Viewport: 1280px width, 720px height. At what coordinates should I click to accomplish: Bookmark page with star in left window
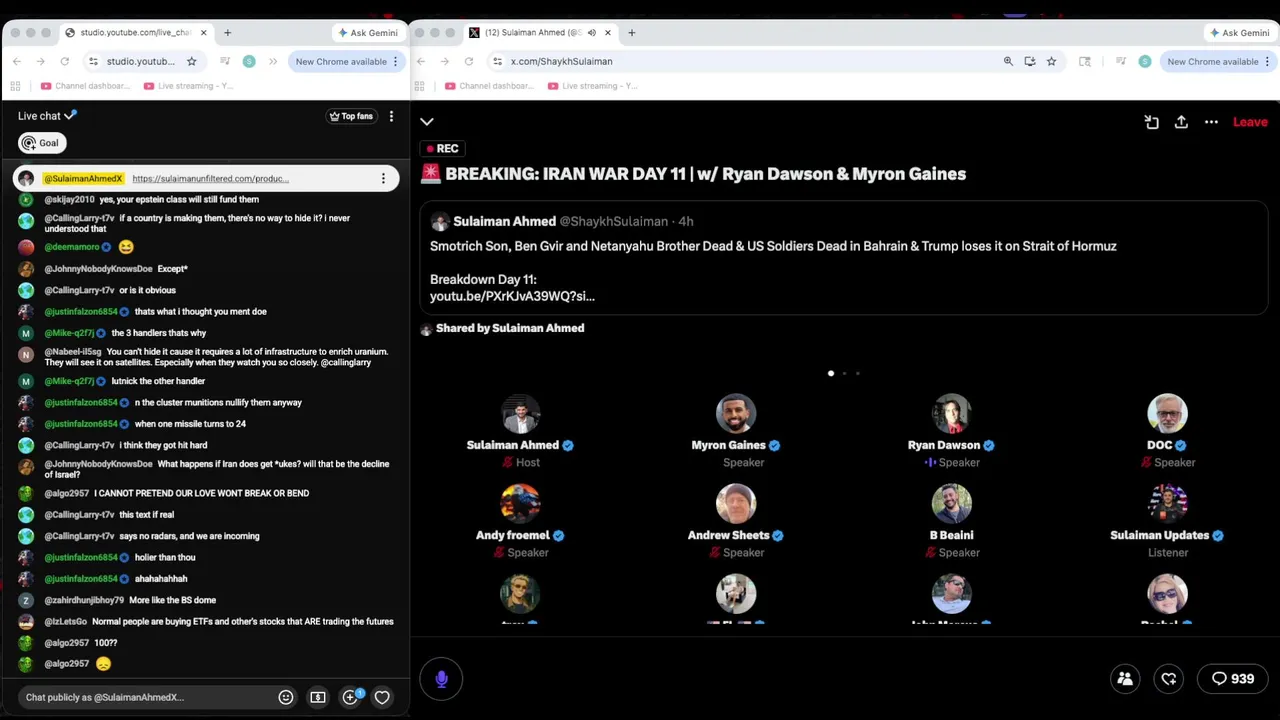click(x=191, y=61)
